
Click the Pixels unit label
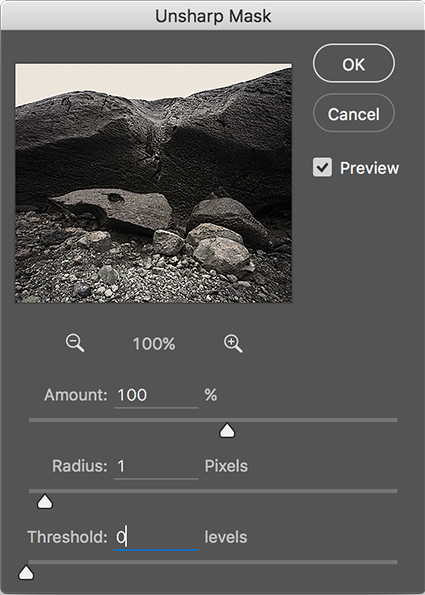click(x=226, y=466)
